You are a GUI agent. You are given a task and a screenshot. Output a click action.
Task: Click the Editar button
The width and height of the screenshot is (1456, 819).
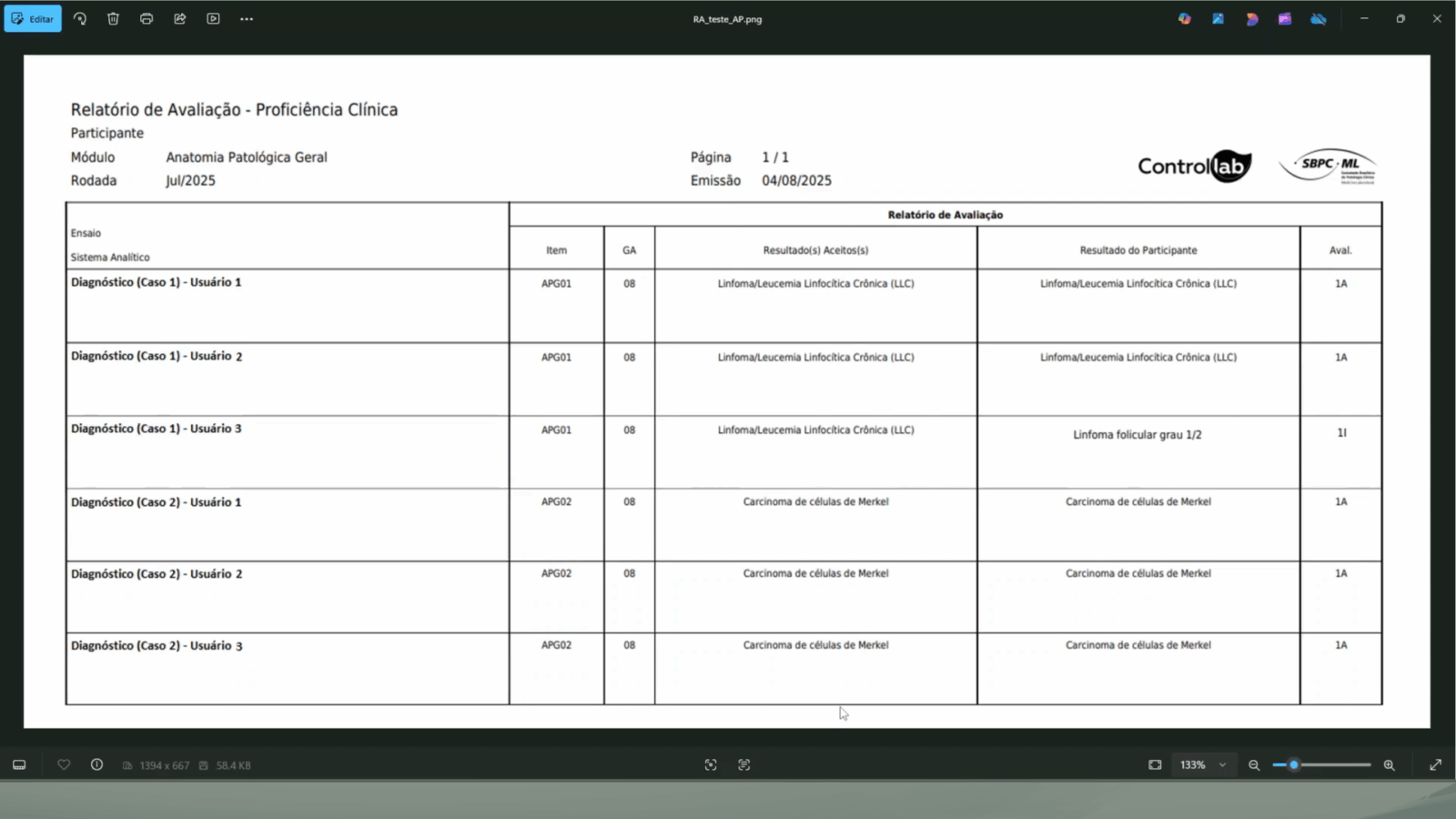click(33, 19)
